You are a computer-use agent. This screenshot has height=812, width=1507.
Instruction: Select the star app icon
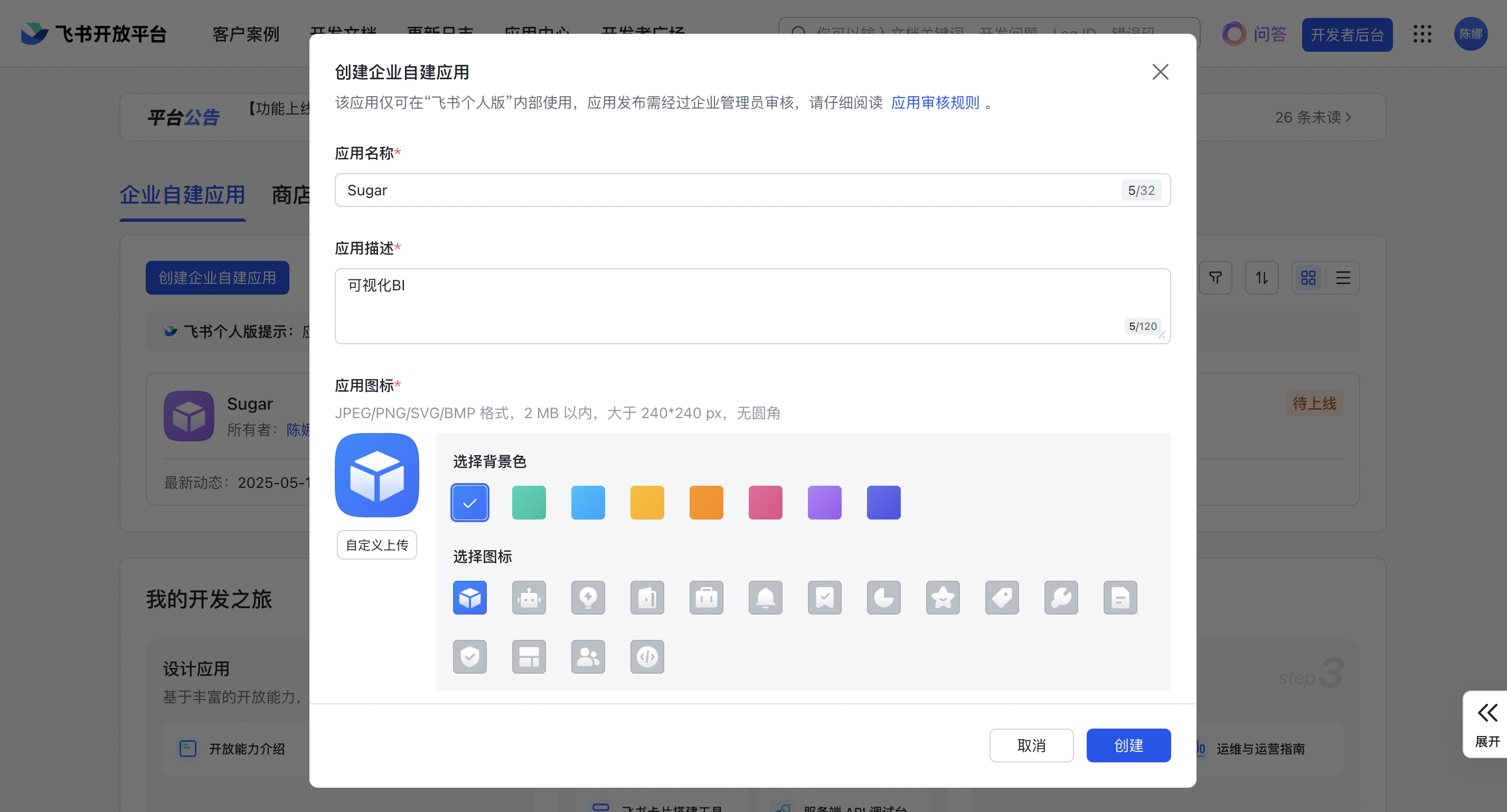[943, 597]
